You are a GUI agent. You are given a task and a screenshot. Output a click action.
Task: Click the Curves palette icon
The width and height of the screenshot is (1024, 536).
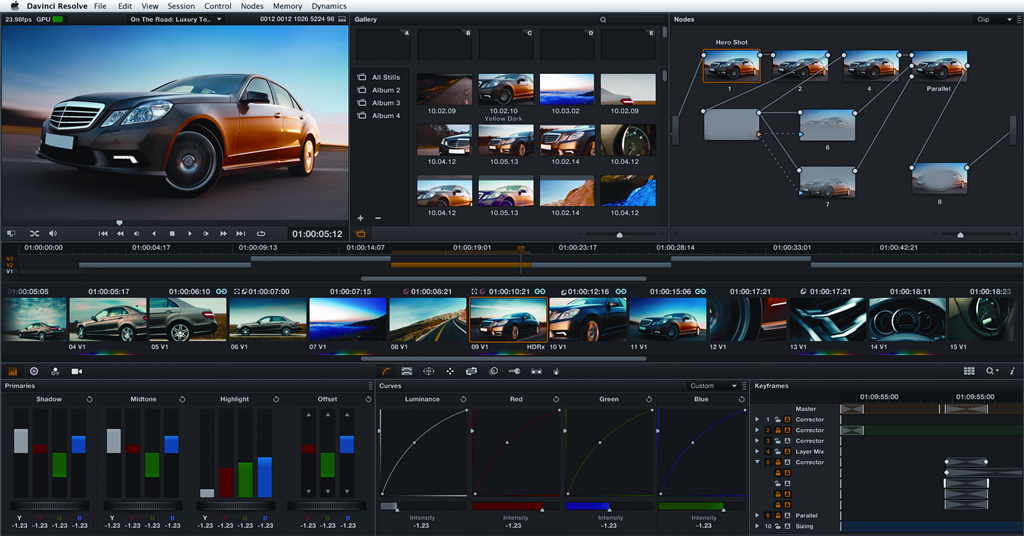tap(386, 371)
